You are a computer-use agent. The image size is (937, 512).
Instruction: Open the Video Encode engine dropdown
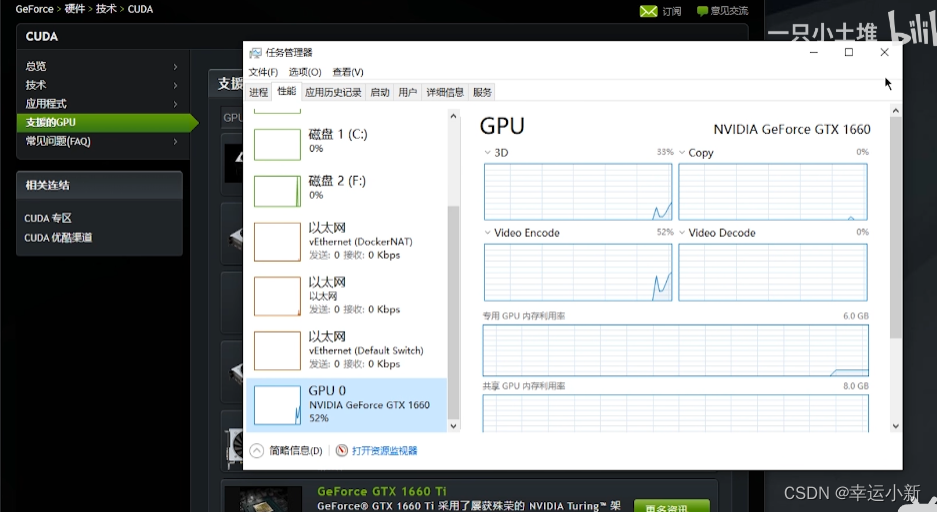pos(488,232)
